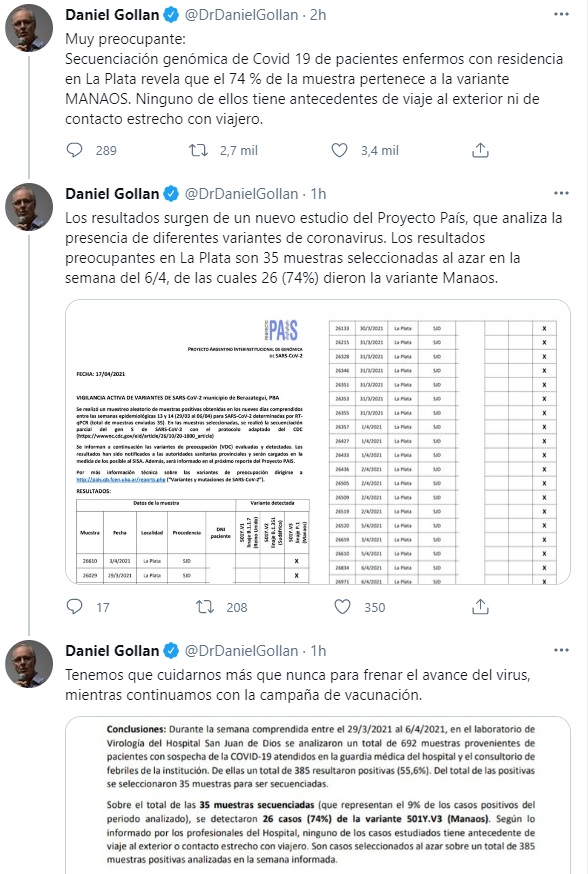Open the @DrDanielGollan handle in the second tweet
The image size is (588, 874).
click(241, 194)
